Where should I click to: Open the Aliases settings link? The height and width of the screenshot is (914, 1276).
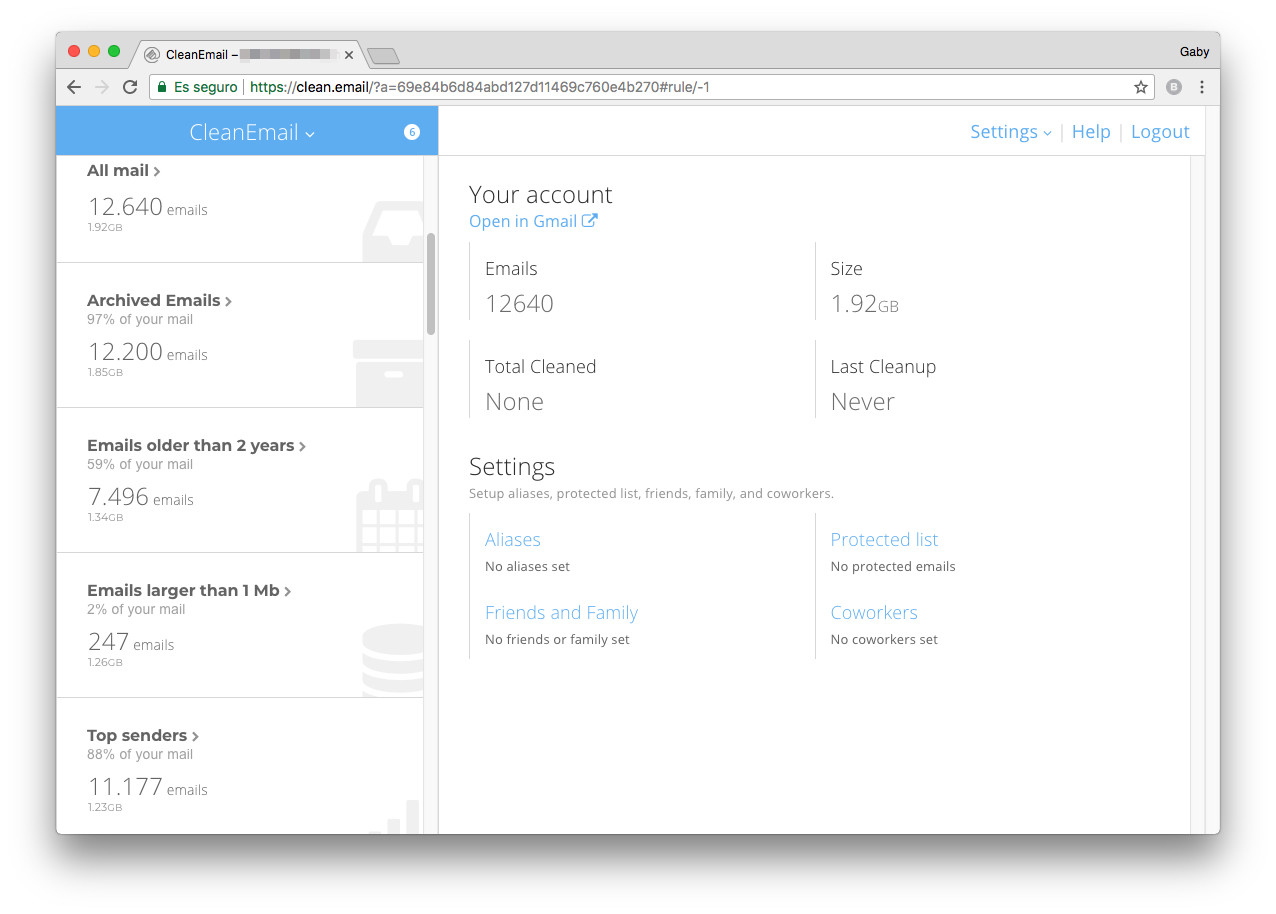pyautogui.click(x=512, y=539)
